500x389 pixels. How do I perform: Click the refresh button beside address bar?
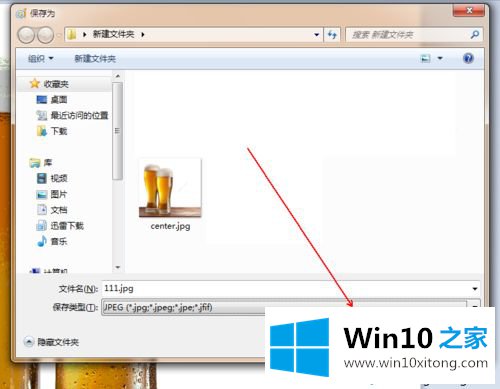tap(332, 34)
